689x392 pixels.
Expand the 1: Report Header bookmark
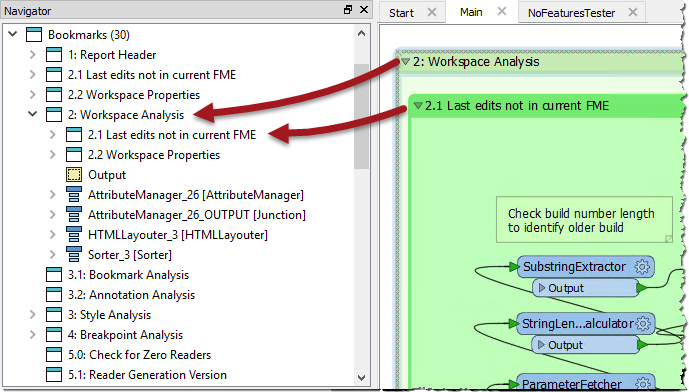tap(33, 54)
